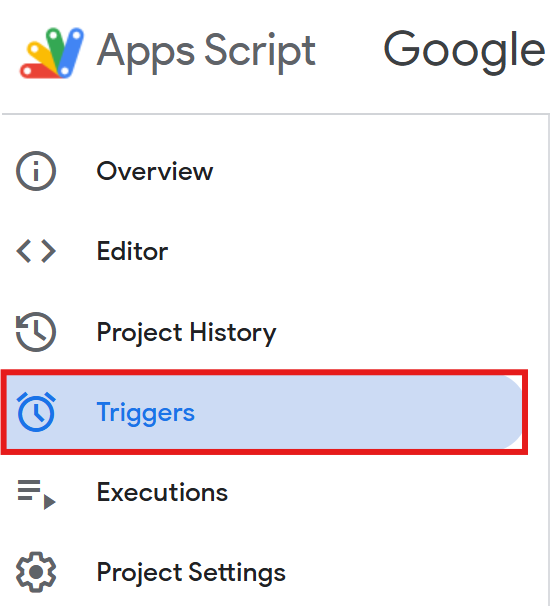Click the Project Settings gear icon
This screenshot has width=550, height=606.
coord(36,572)
